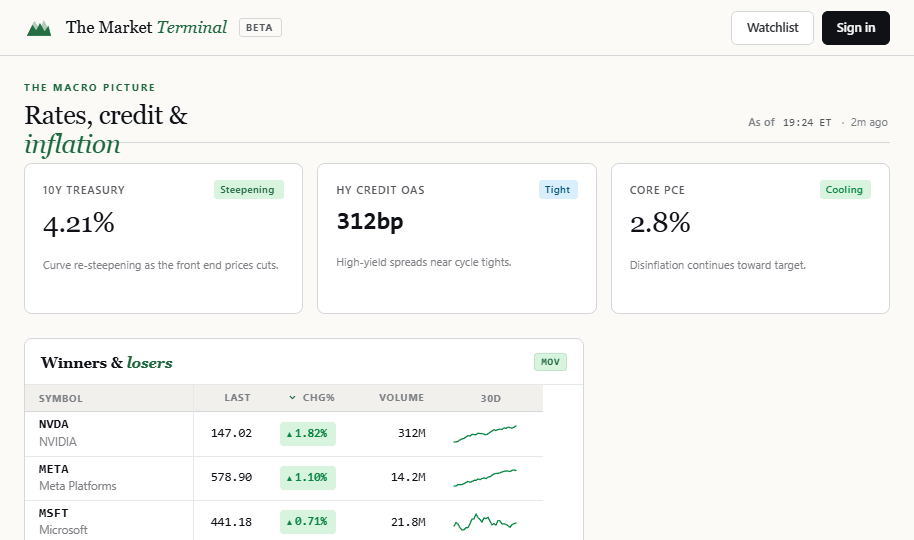Click the MOV badge in Winners & losers
Viewport: 914px width, 540px height.
click(550, 362)
